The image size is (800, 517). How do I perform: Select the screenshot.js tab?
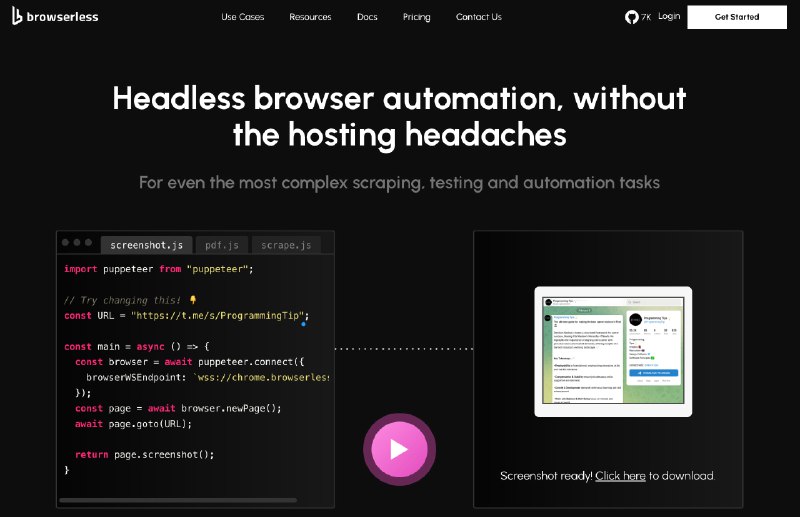tap(146, 245)
